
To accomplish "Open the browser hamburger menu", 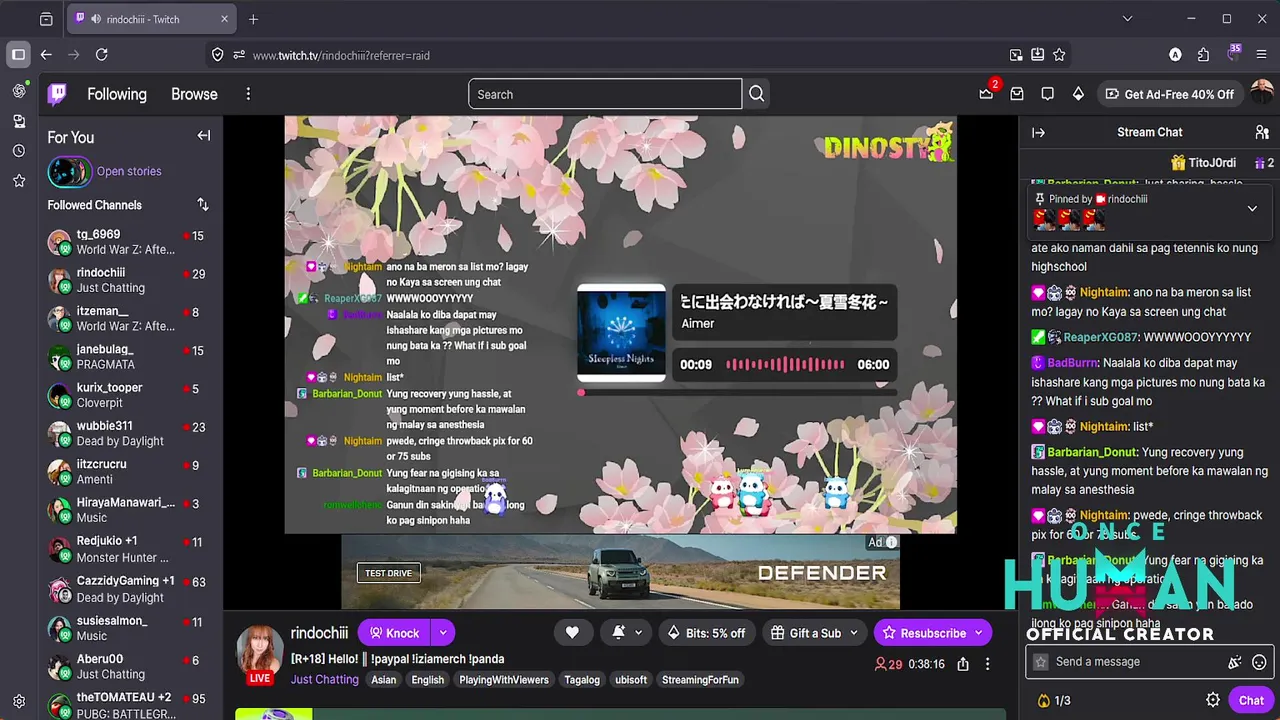I will coord(1261,55).
